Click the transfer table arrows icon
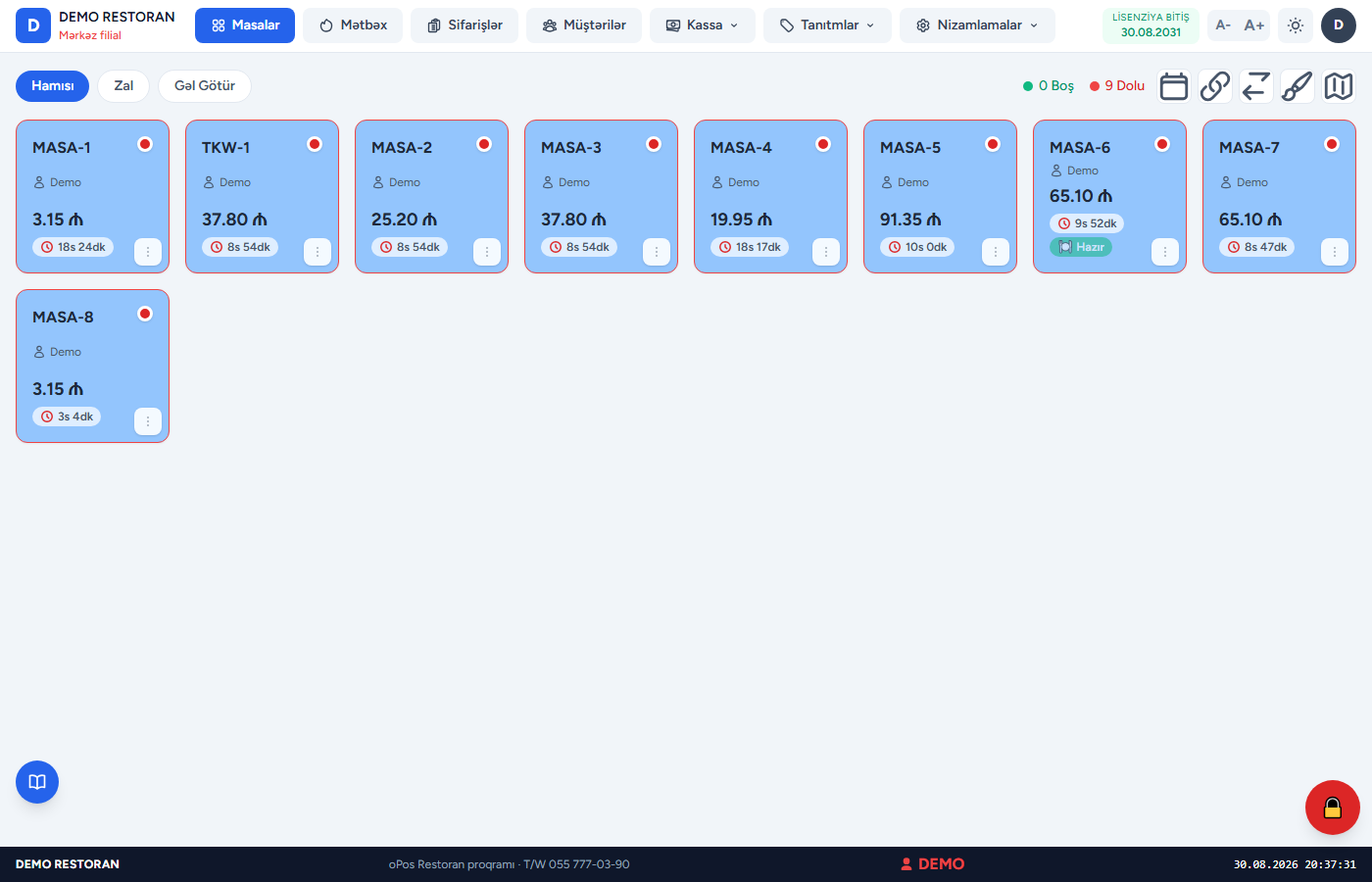This screenshot has height=882, width=1372. (x=1256, y=86)
